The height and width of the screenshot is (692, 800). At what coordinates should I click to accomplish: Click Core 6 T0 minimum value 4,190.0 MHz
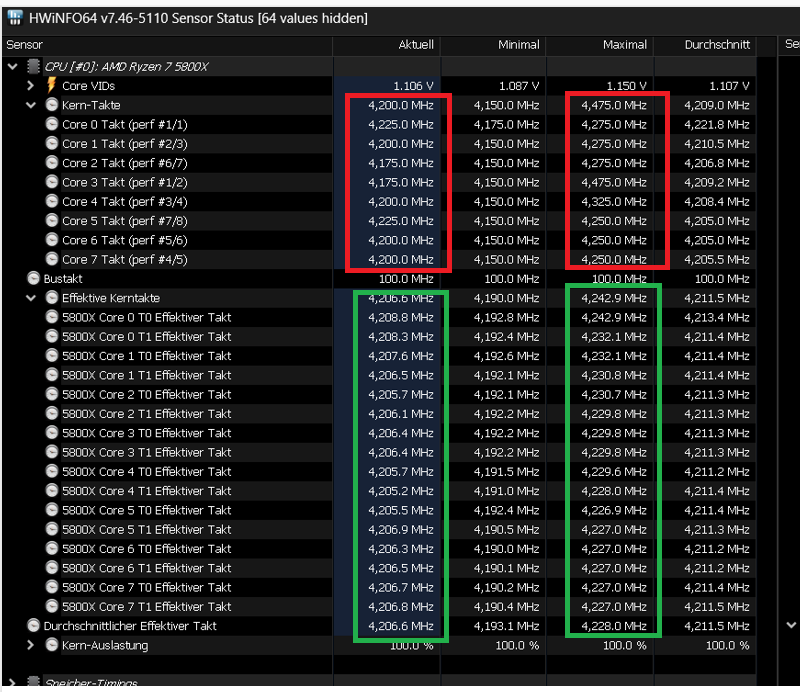click(506, 549)
